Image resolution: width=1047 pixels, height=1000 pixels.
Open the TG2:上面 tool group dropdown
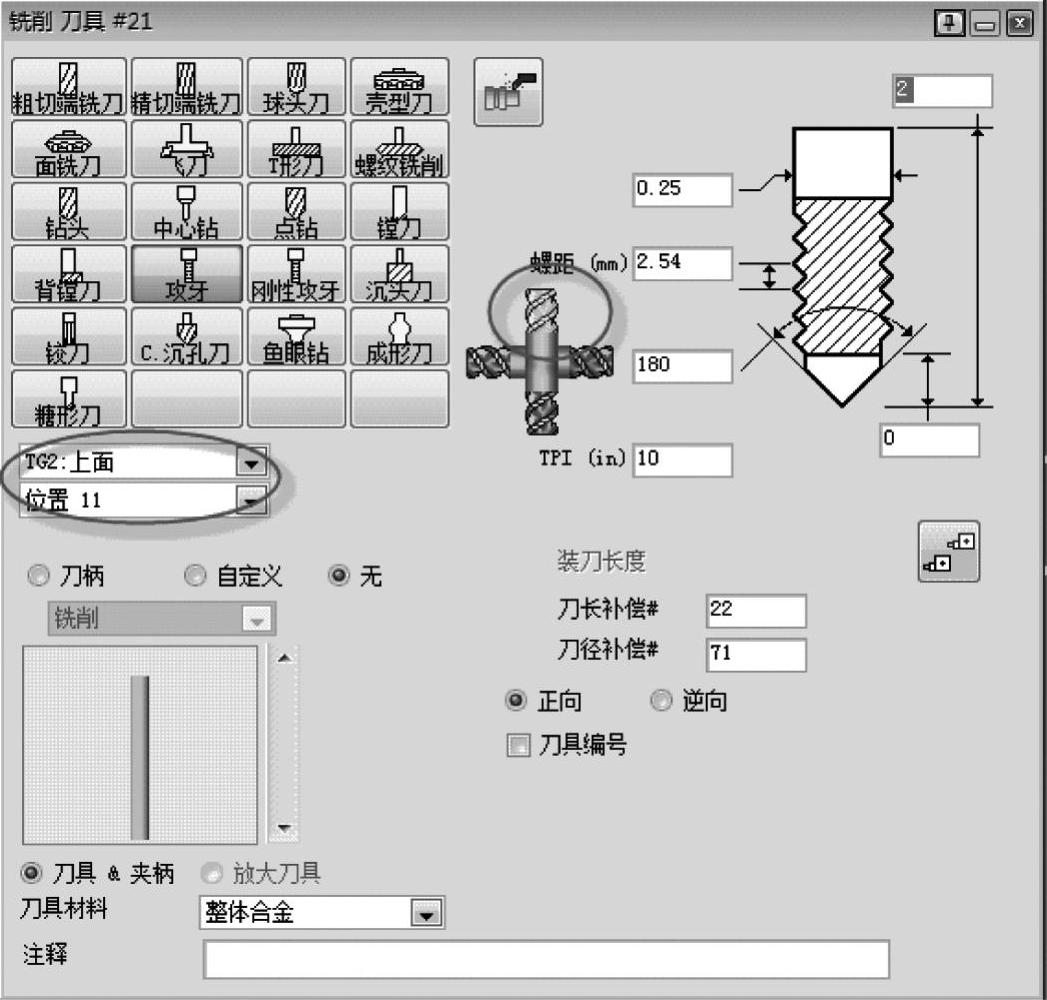[251, 462]
